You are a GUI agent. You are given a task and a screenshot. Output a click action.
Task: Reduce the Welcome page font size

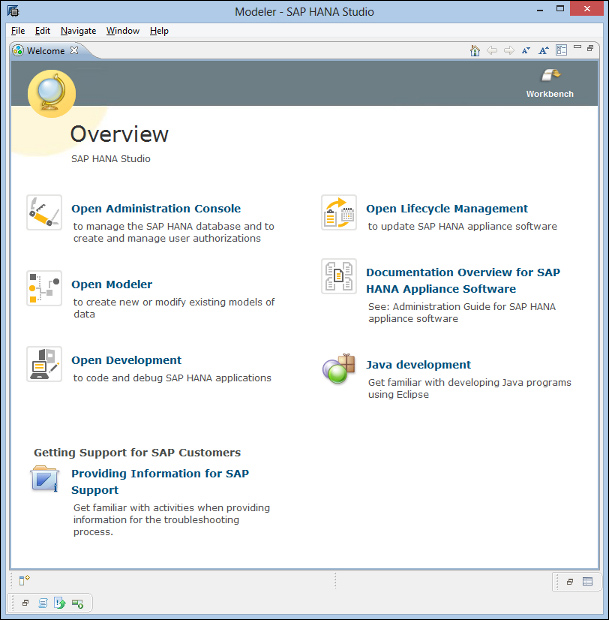(x=526, y=51)
